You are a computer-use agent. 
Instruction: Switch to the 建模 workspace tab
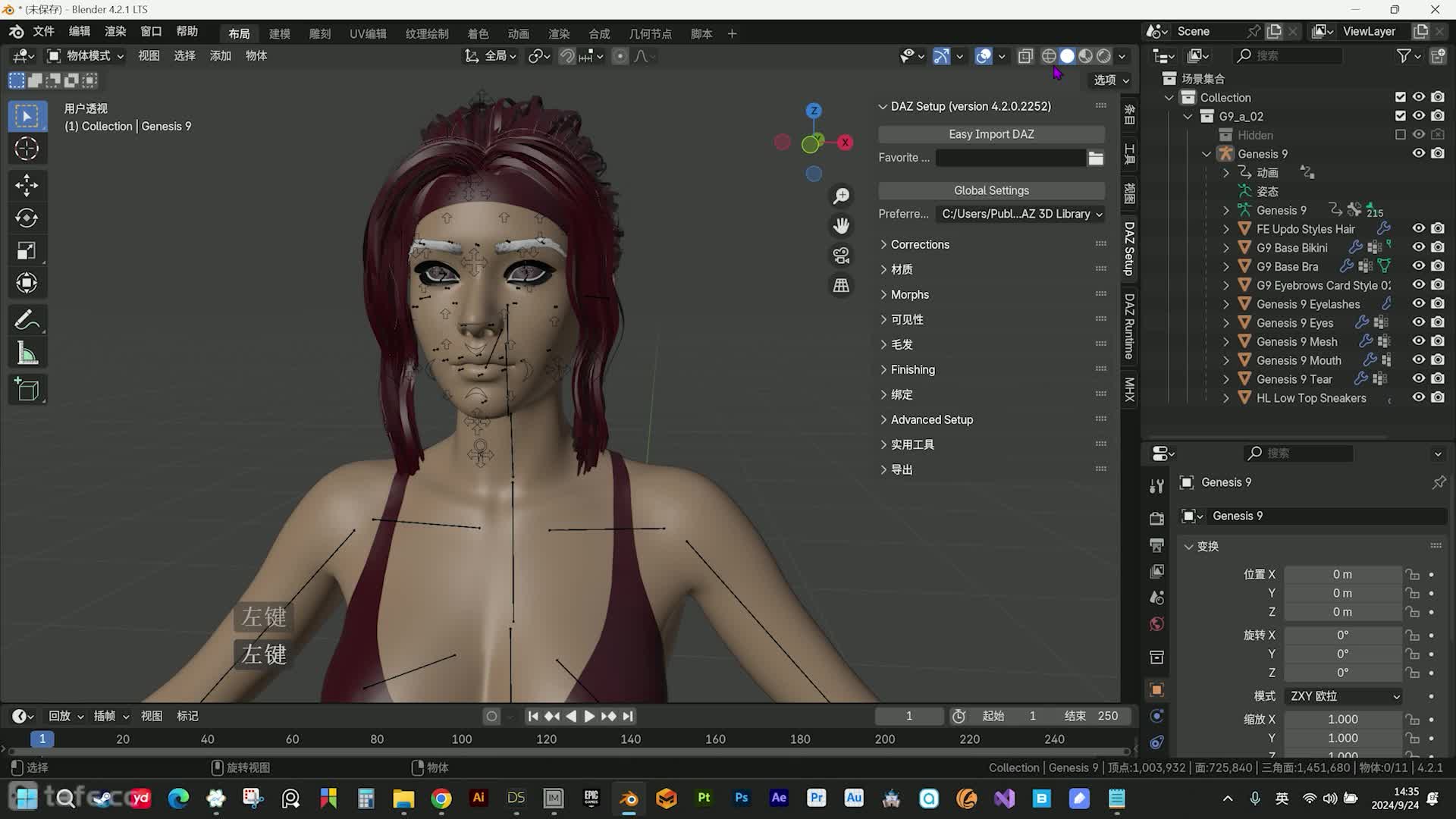[x=280, y=34]
